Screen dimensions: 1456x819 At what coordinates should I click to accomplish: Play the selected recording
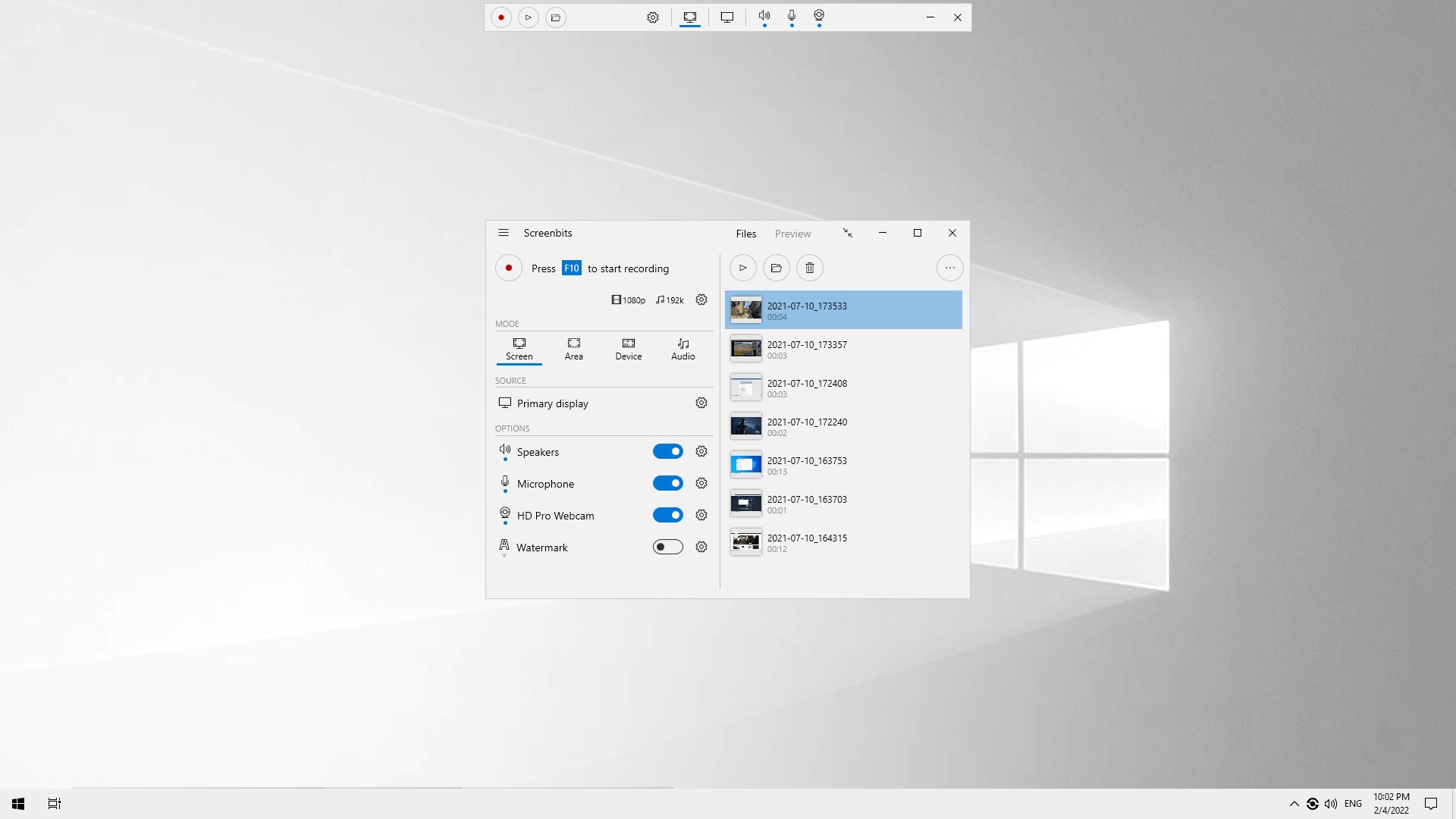click(743, 268)
